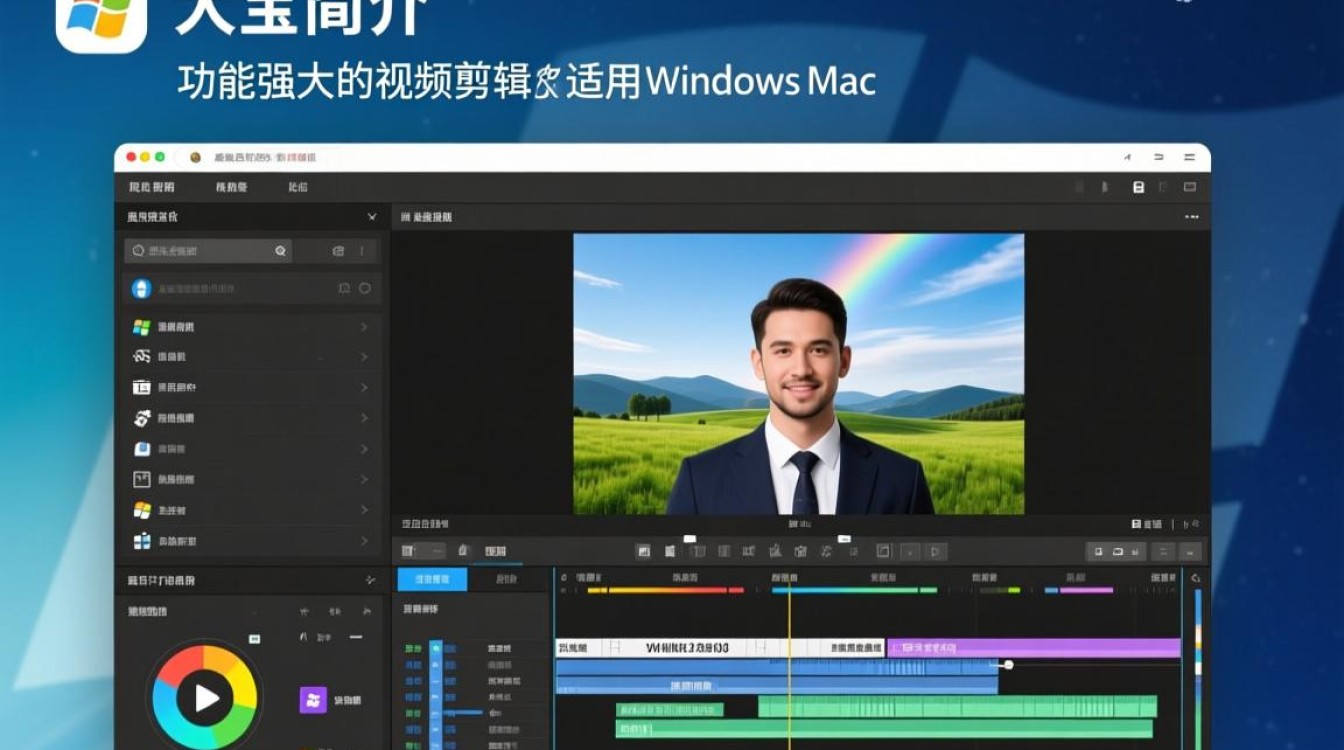The image size is (1344, 750).
Task: Switch to the dark tab beside the blue tab
Action: (x=509, y=579)
